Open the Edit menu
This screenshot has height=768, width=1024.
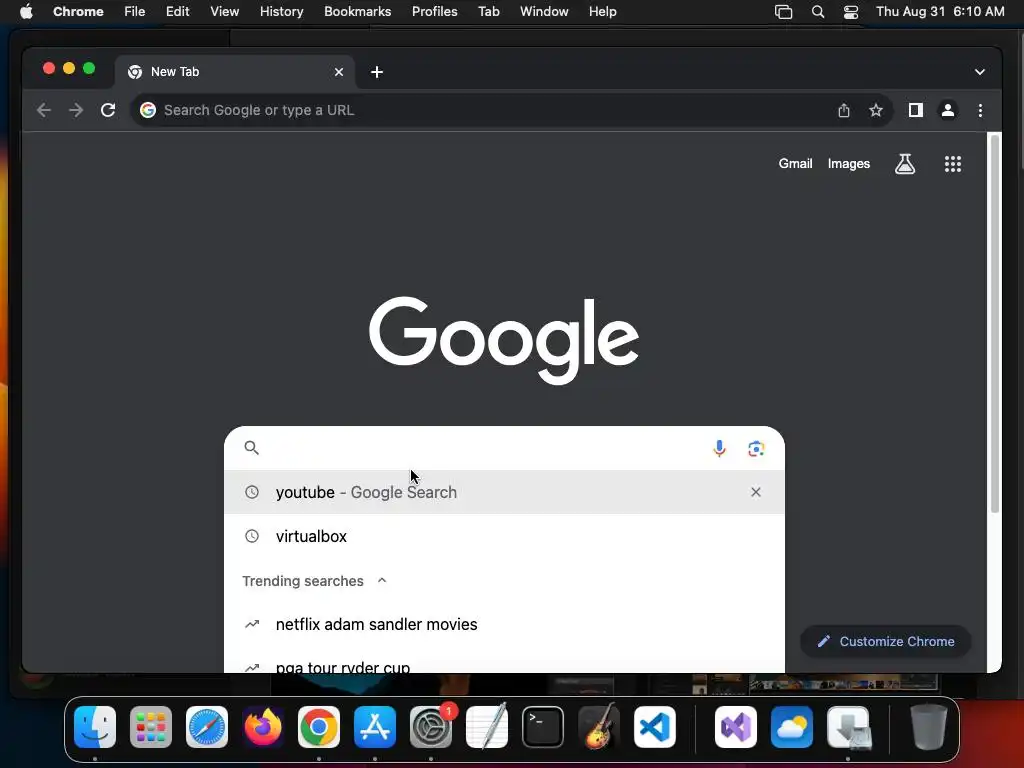click(x=177, y=11)
